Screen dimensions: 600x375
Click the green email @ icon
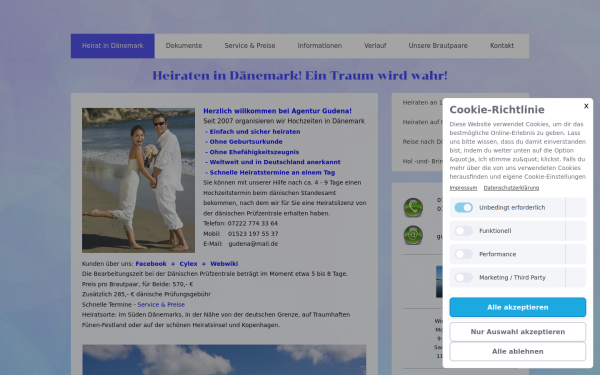coord(413,235)
